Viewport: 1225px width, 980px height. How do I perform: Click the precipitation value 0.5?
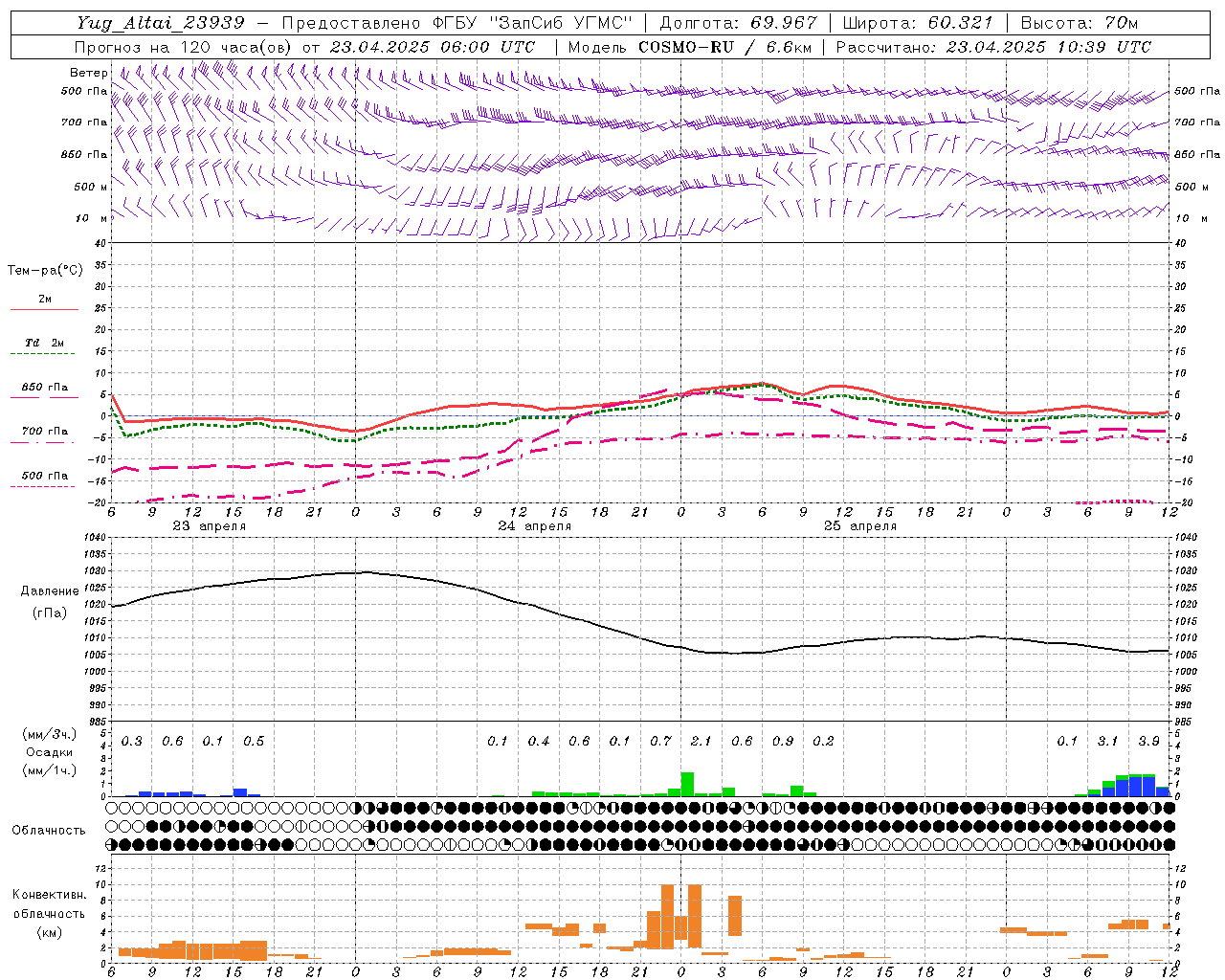coord(254,742)
